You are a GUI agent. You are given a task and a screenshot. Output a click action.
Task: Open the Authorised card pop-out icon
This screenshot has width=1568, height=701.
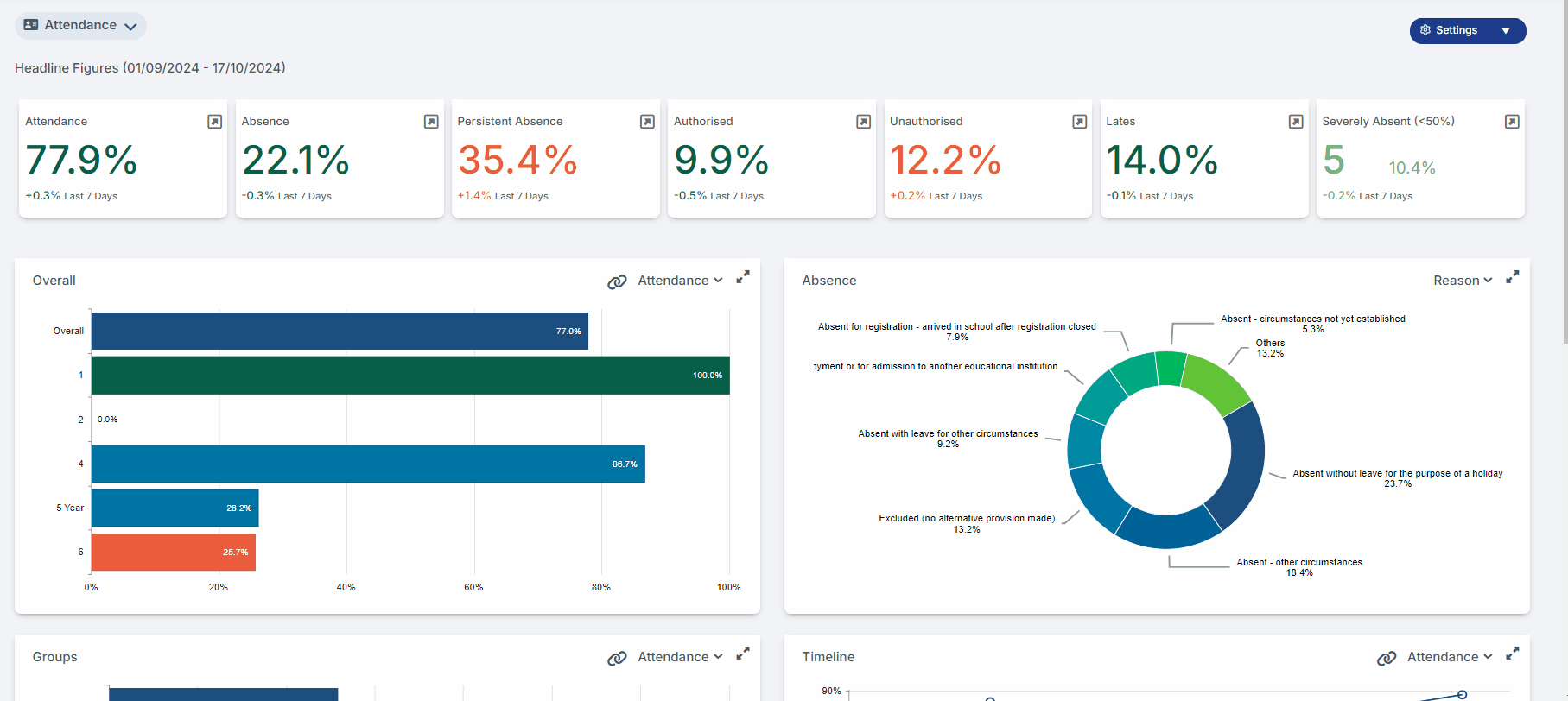[x=863, y=122]
